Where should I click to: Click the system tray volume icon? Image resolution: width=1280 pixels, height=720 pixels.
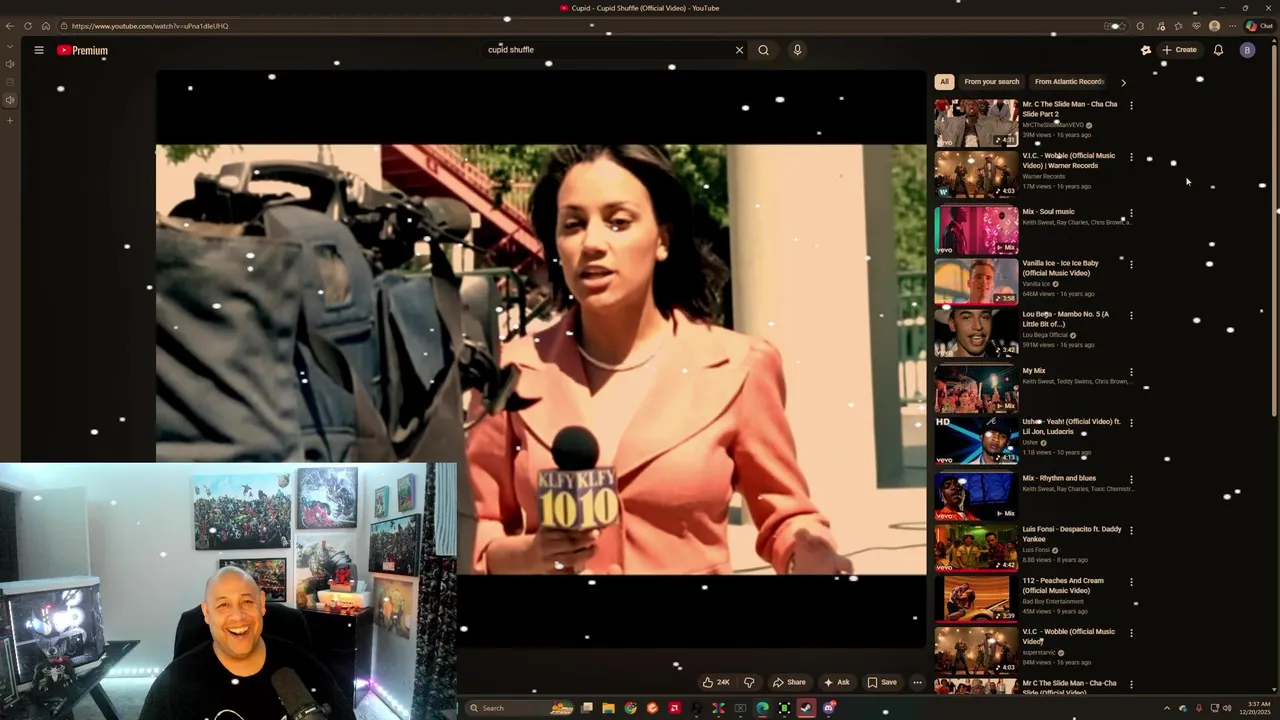pyautogui.click(x=1227, y=708)
